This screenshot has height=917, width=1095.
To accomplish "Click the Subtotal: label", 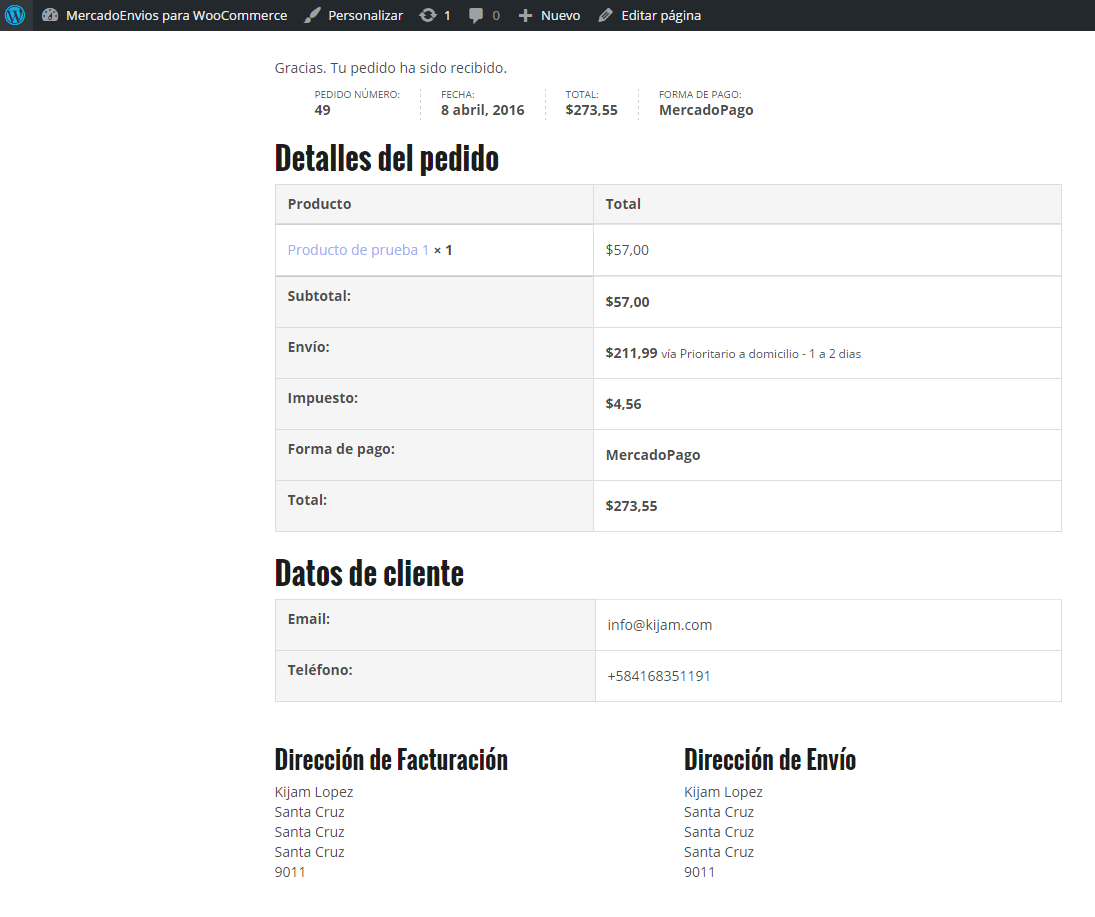I will pos(319,296).
